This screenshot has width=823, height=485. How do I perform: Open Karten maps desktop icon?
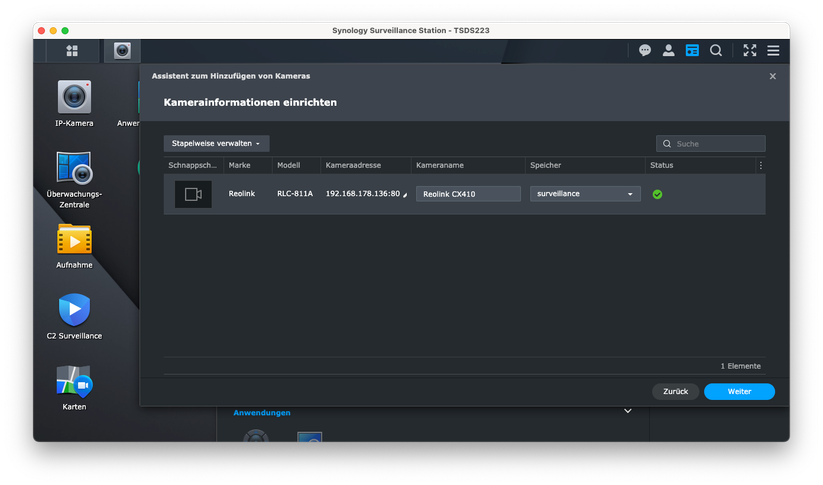(74, 388)
